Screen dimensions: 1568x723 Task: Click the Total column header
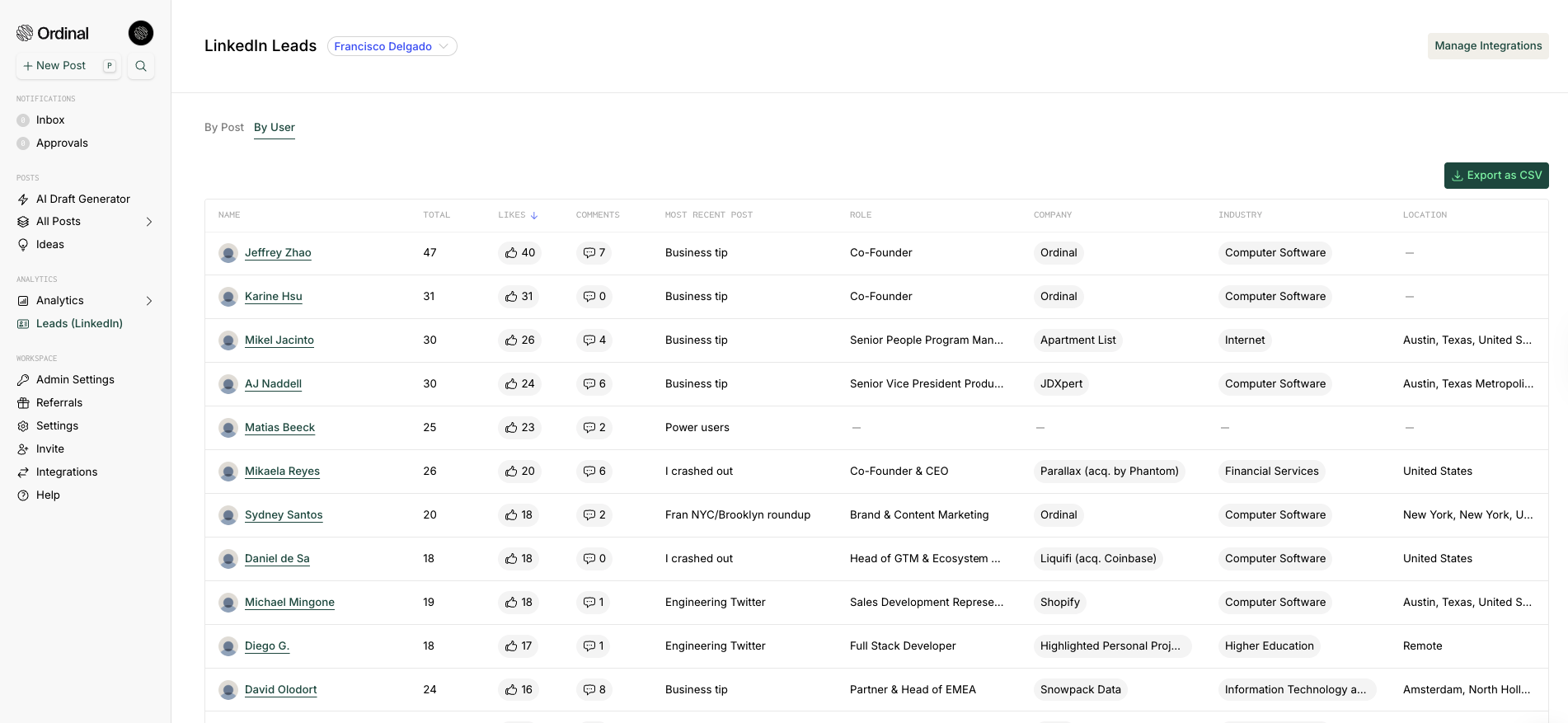437,215
